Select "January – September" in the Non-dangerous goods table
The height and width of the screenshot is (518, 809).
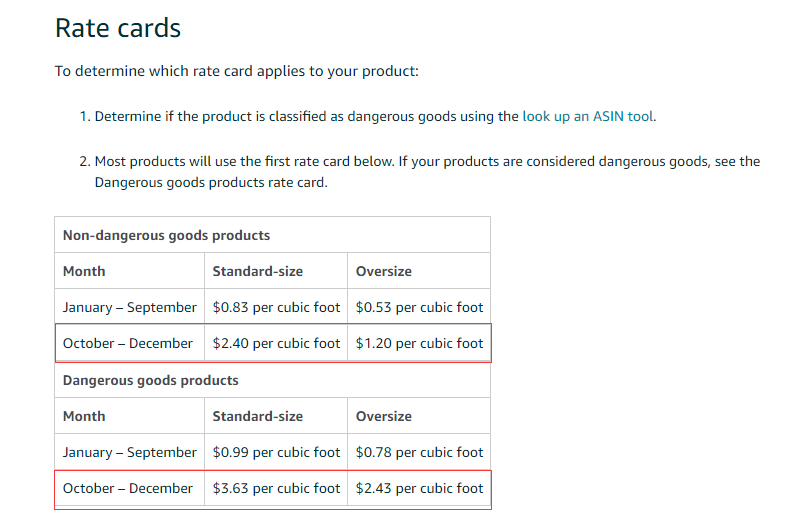[x=130, y=307]
